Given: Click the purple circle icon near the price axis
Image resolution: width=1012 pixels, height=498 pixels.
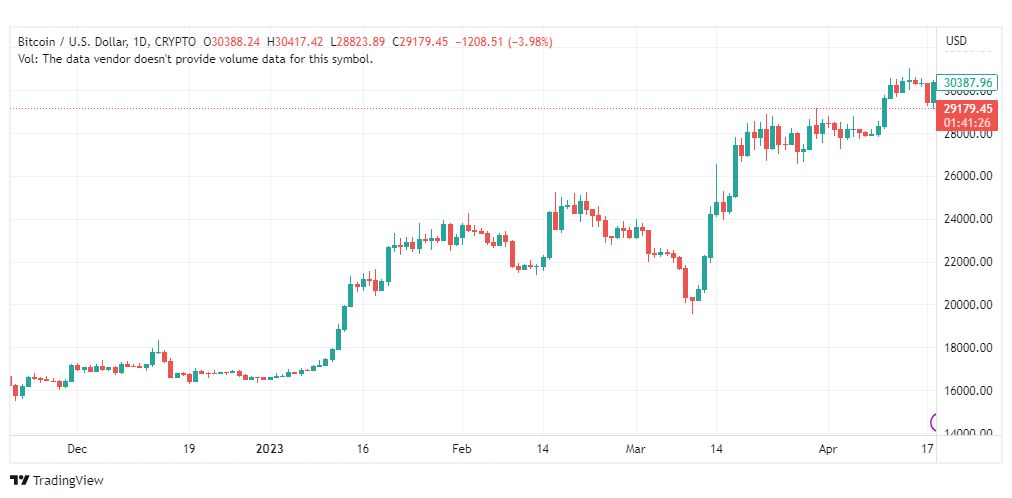Looking at the screenshot, I should [937, 422].
